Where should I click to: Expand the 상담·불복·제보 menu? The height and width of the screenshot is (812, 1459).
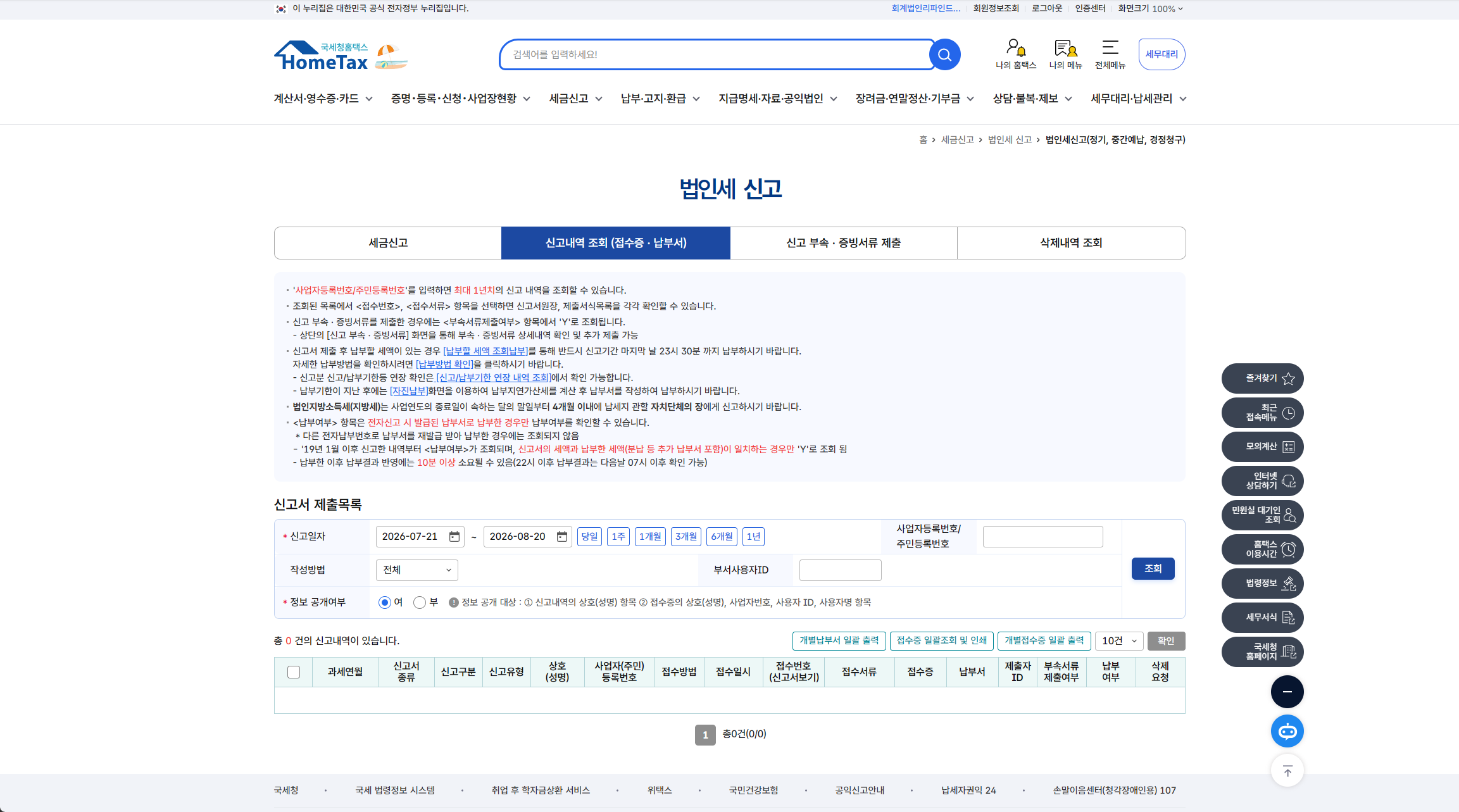[1032, 99]
